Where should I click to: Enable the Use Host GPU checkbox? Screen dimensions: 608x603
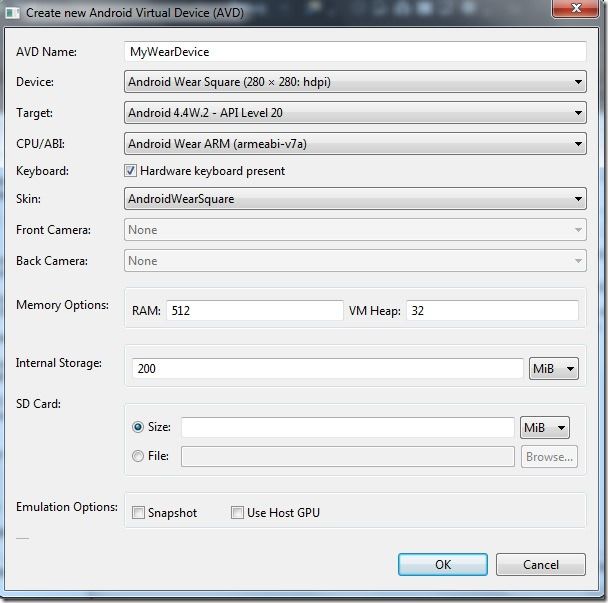237,512
